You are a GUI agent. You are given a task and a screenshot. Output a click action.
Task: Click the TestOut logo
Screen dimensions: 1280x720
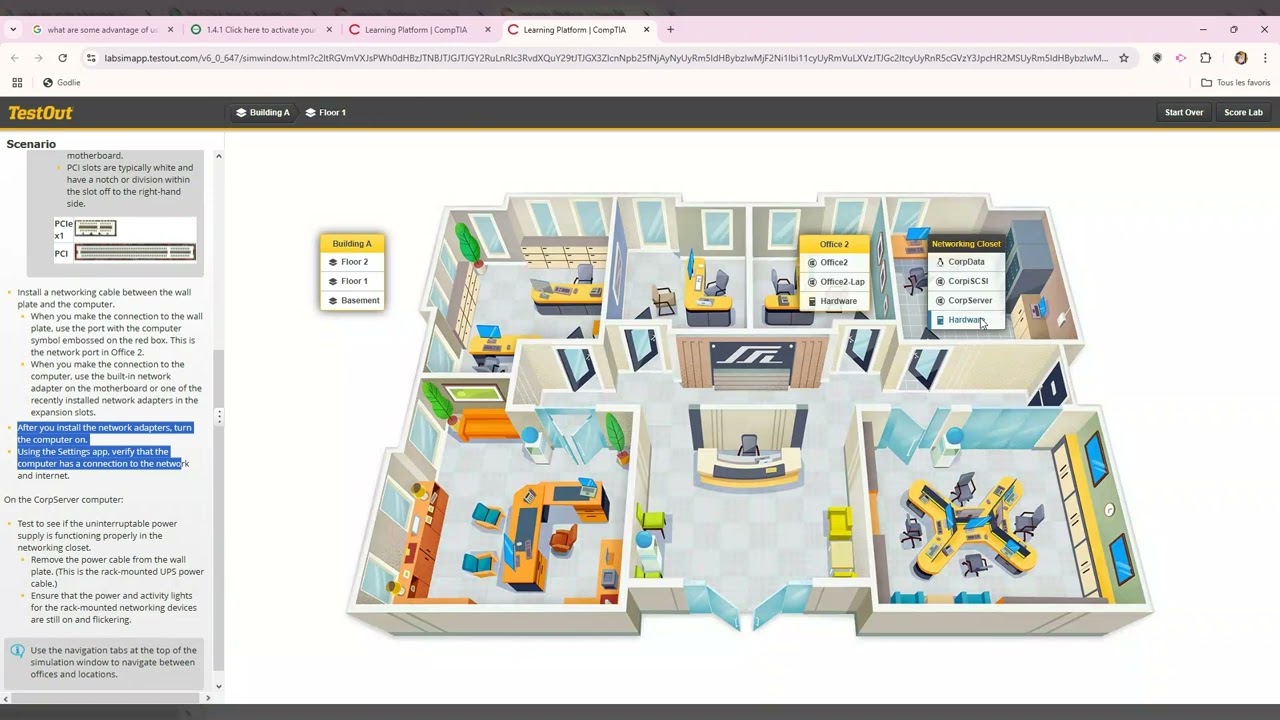tap(40, 113)
